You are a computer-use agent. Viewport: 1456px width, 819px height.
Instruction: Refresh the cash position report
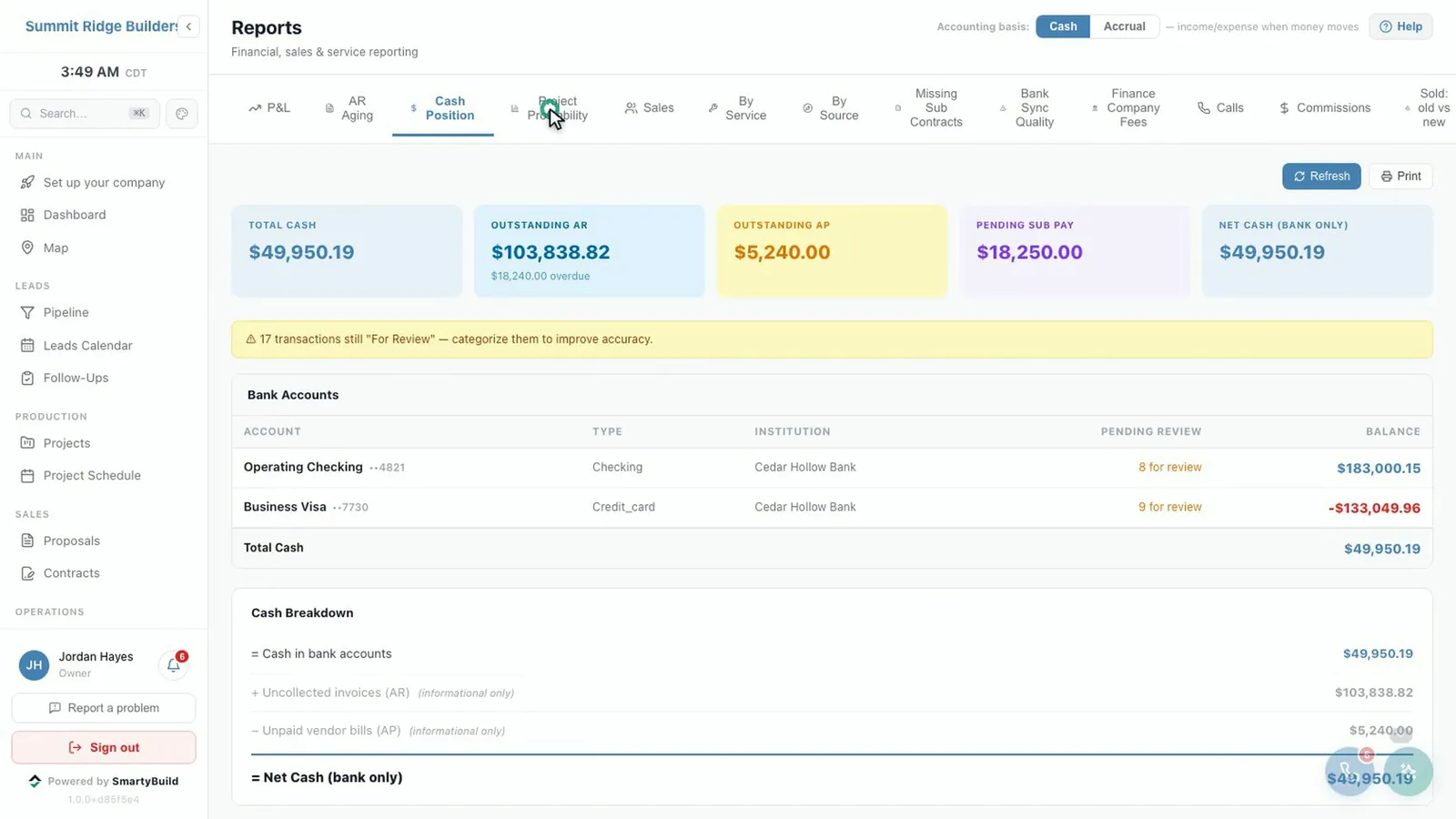(x=1321, y=177)
